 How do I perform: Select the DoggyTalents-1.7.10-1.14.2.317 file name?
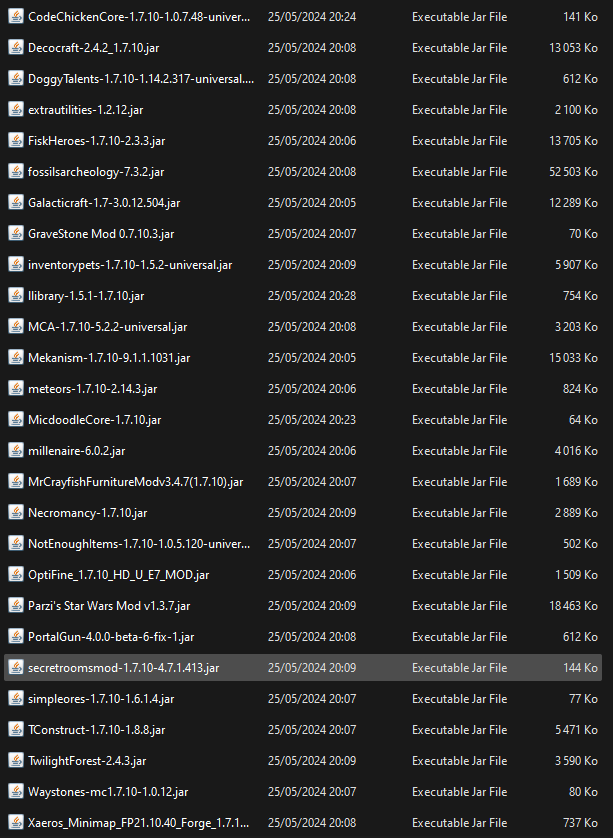(x=141, y=79)
